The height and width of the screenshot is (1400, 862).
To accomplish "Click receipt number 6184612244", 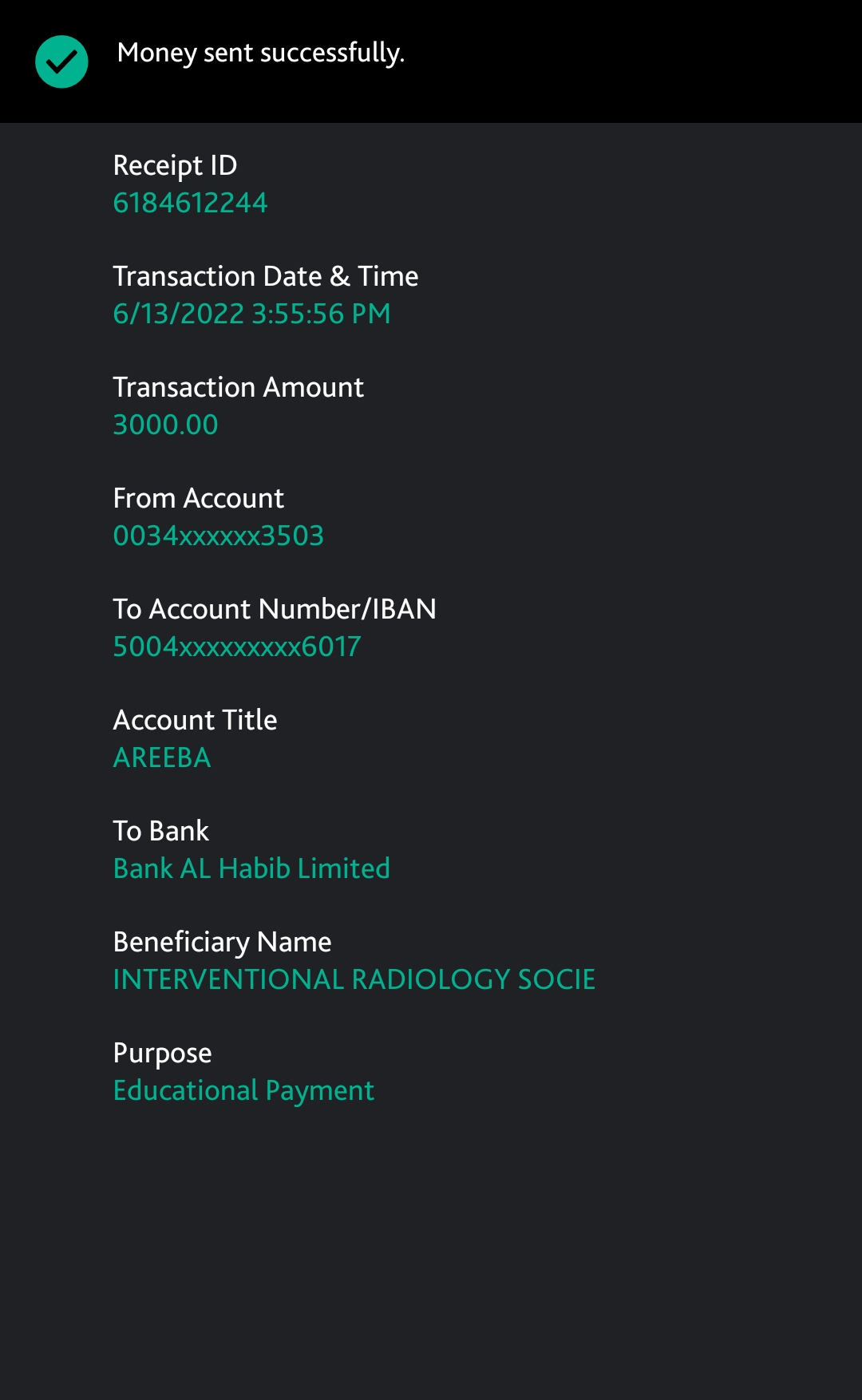I will click(x=190, y=203).
